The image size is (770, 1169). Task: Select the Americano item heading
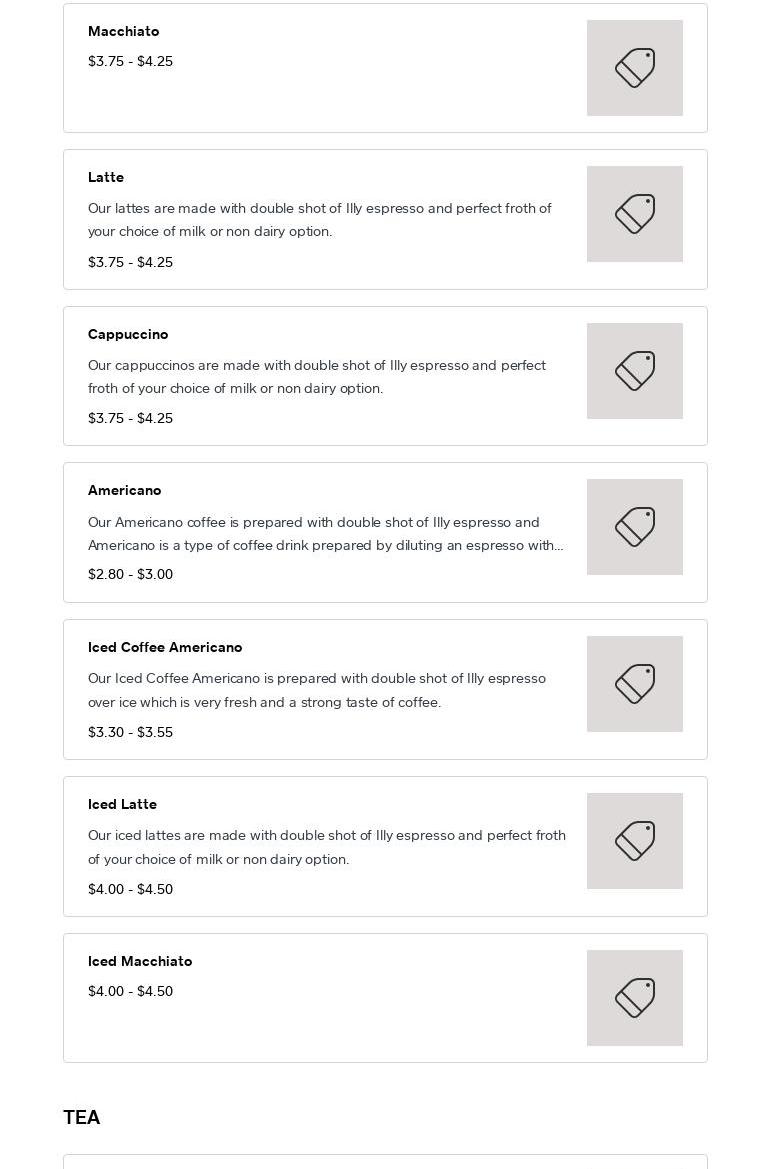coord(124,490)
